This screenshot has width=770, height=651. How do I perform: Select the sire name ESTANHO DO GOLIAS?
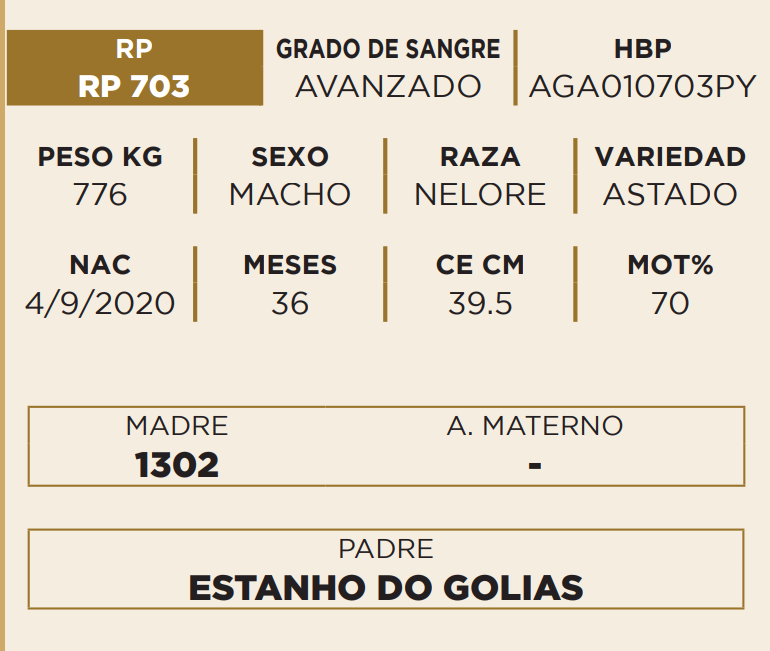tap(386, 588)
